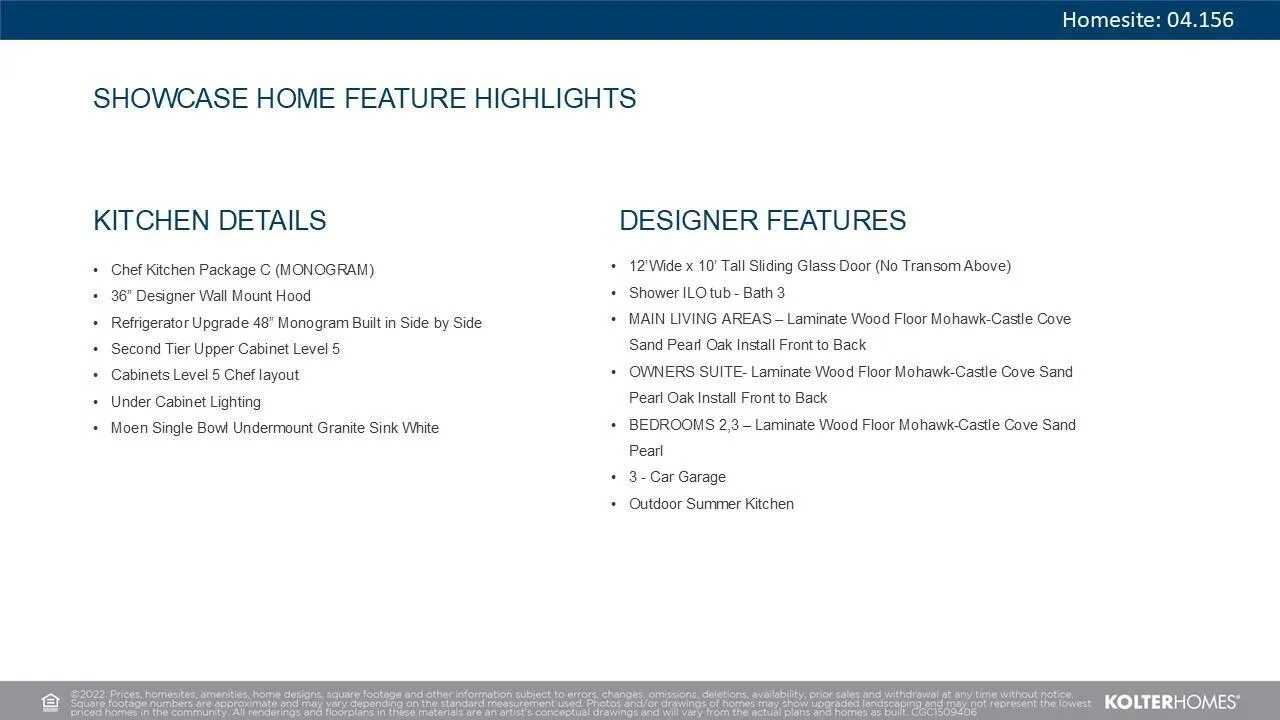Click the Kolter Homes logo
The width and height of the screenshot is (1280, 720).
1171,702
